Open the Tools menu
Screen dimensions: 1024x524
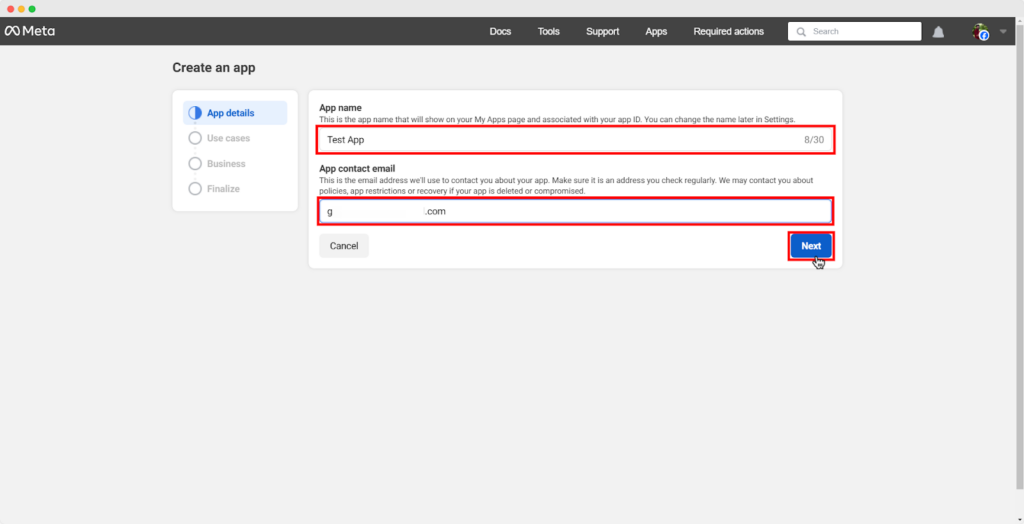[549, 32]
